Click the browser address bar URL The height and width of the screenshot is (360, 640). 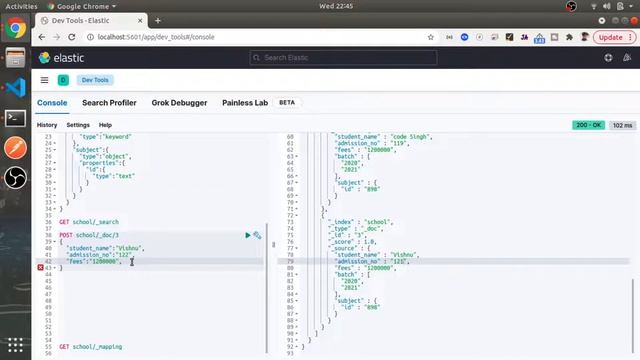click(x=156, y=37)
